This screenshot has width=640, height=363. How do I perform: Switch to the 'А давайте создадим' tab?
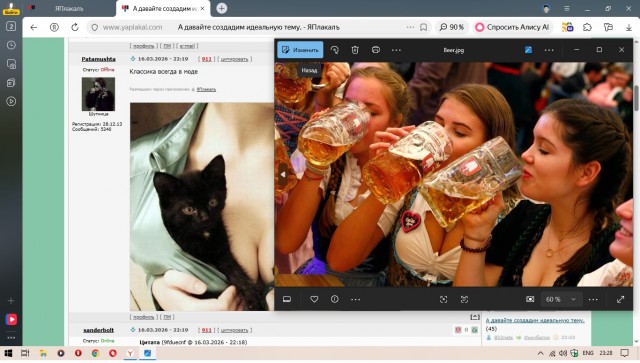(x=164, y=8)
